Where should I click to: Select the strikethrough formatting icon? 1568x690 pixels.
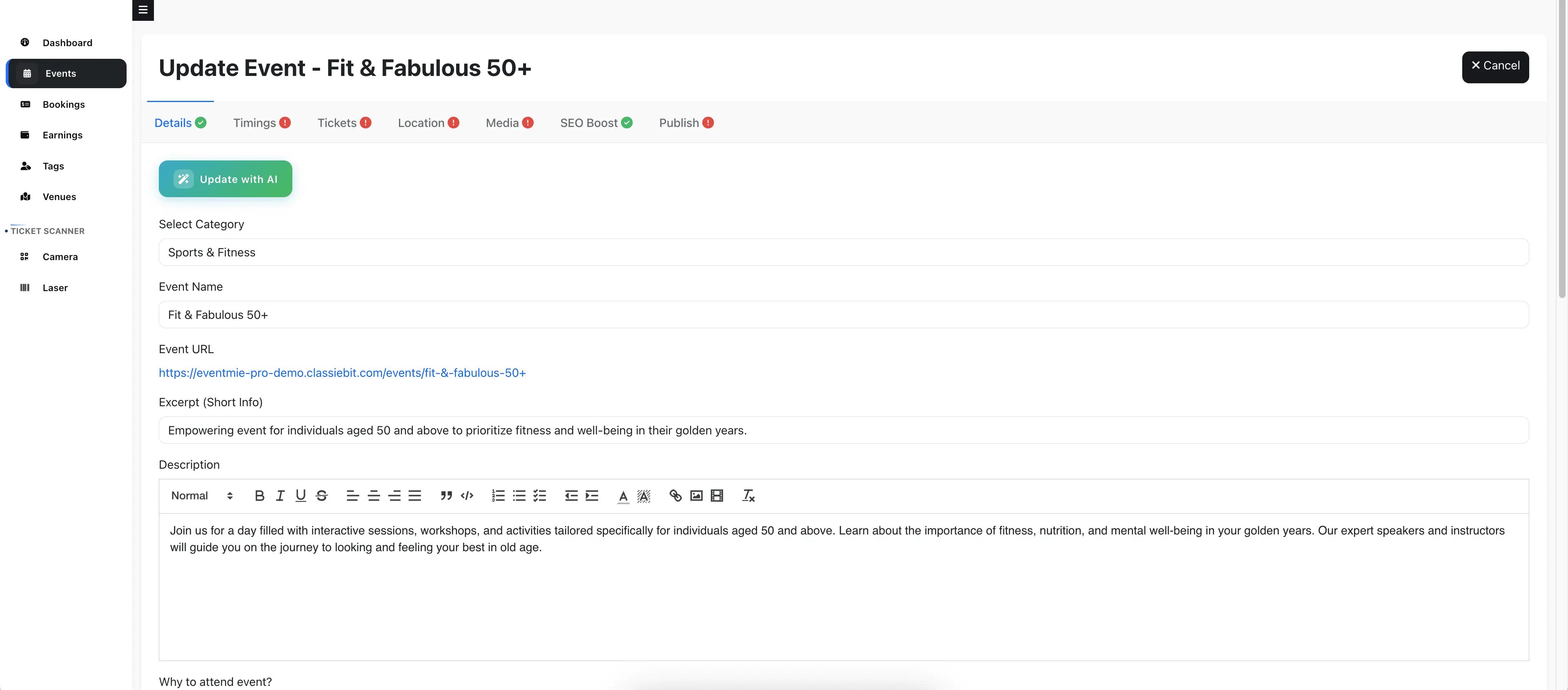[x=321, y=496]
